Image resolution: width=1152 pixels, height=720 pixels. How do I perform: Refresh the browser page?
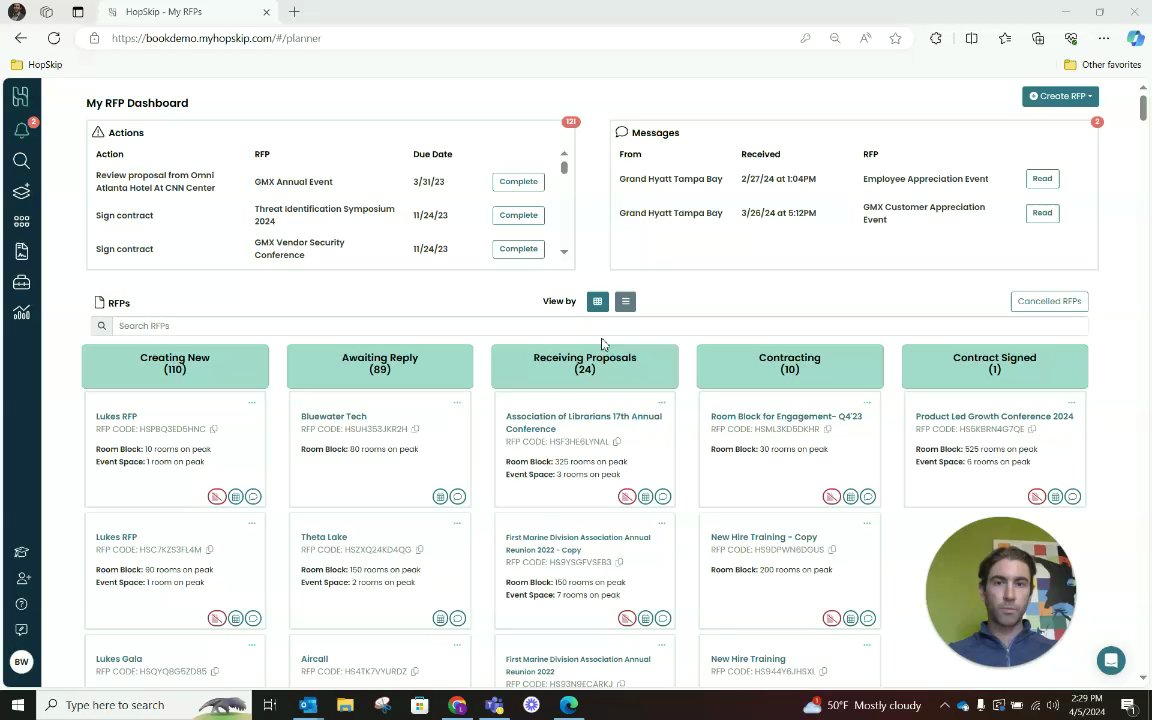point(54,38)
